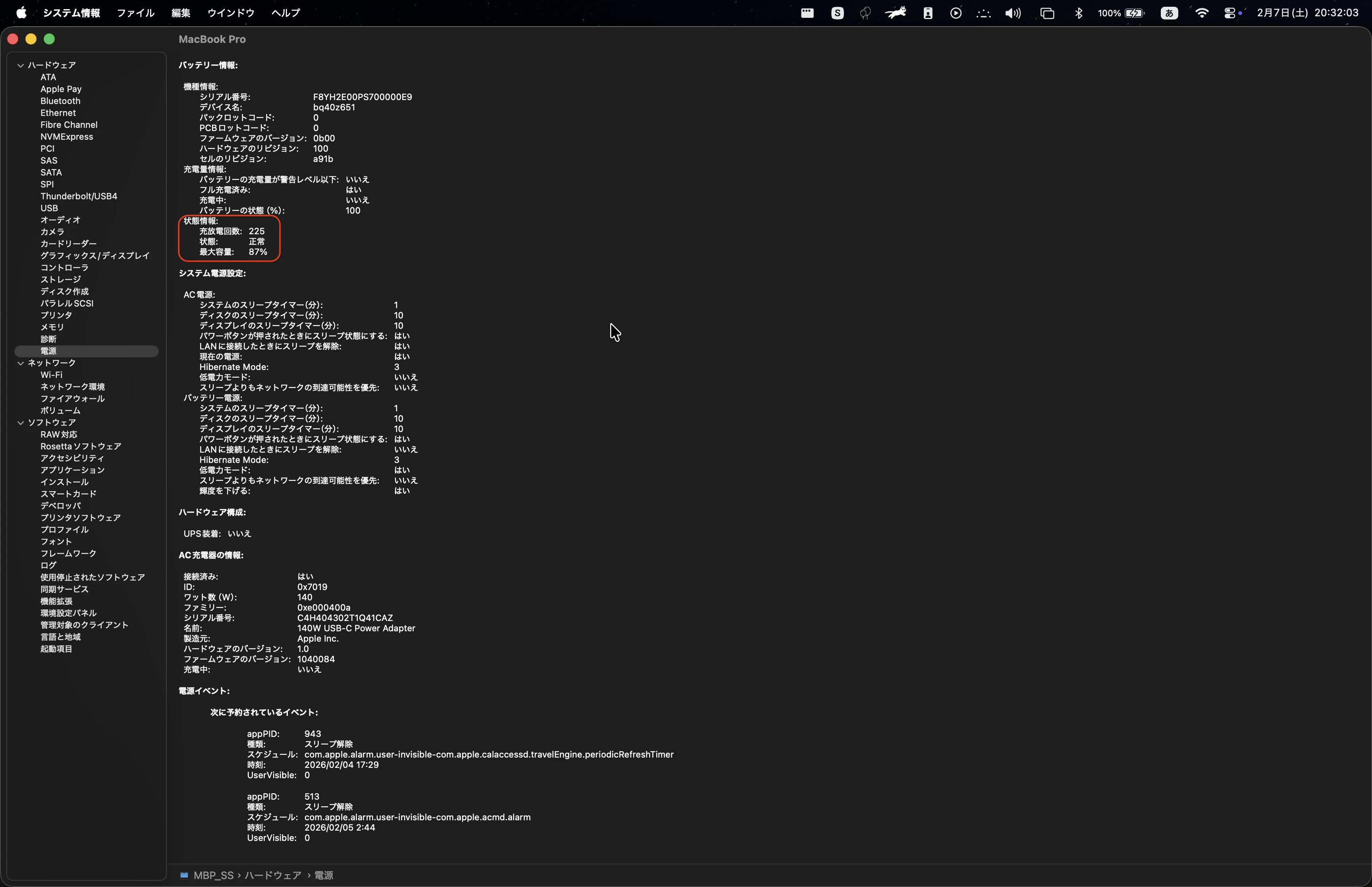Open the ヘルプ menu
This screenshot has height=887, width=1372.
pos(285,13)
